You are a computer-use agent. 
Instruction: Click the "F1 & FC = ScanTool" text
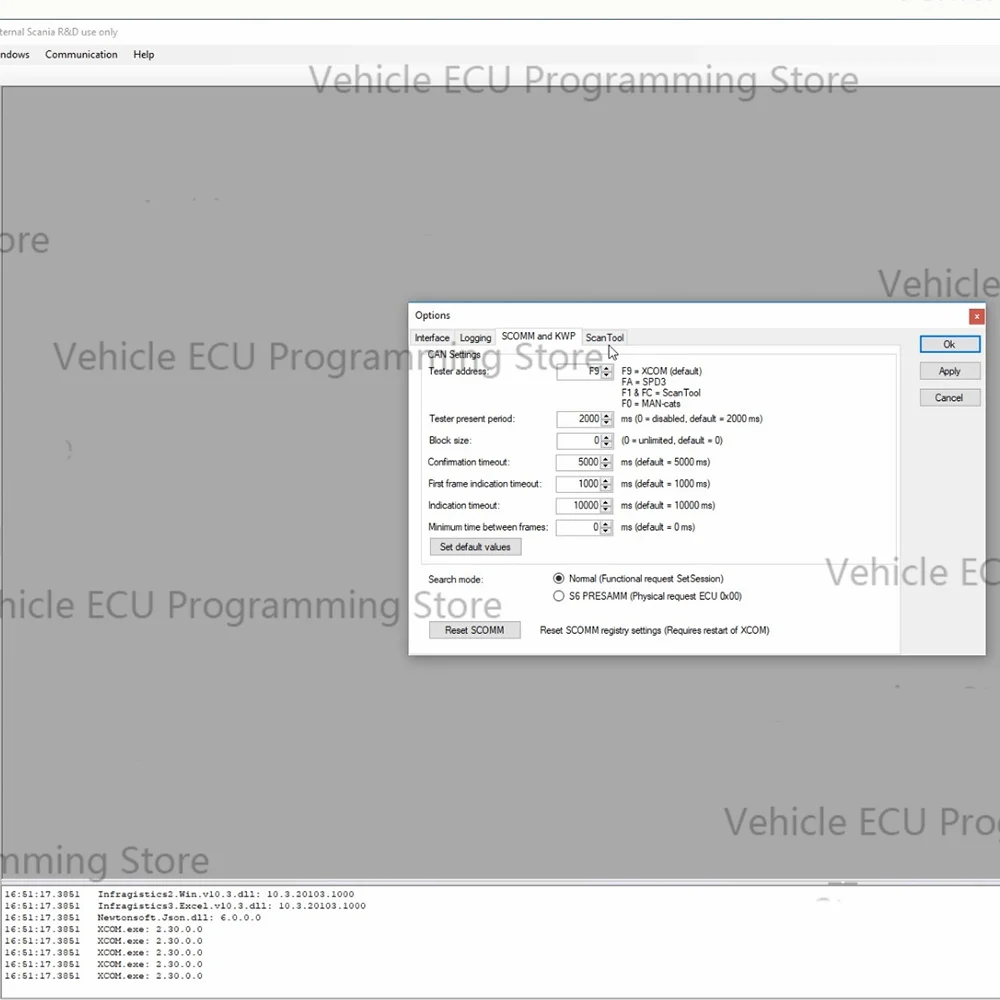click(x=661, y=393)
